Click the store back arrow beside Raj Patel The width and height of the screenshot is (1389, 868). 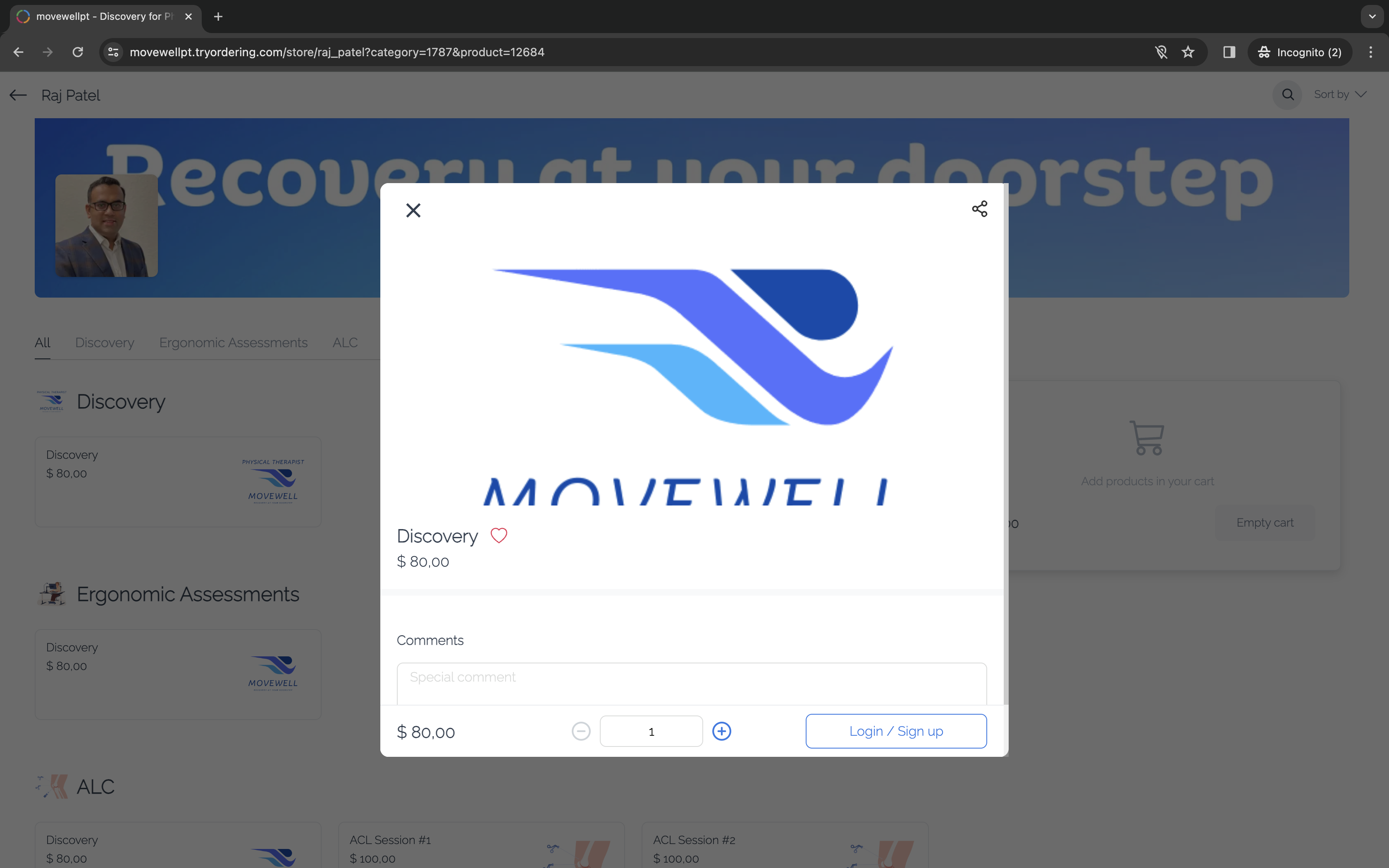tap(18, 95)
